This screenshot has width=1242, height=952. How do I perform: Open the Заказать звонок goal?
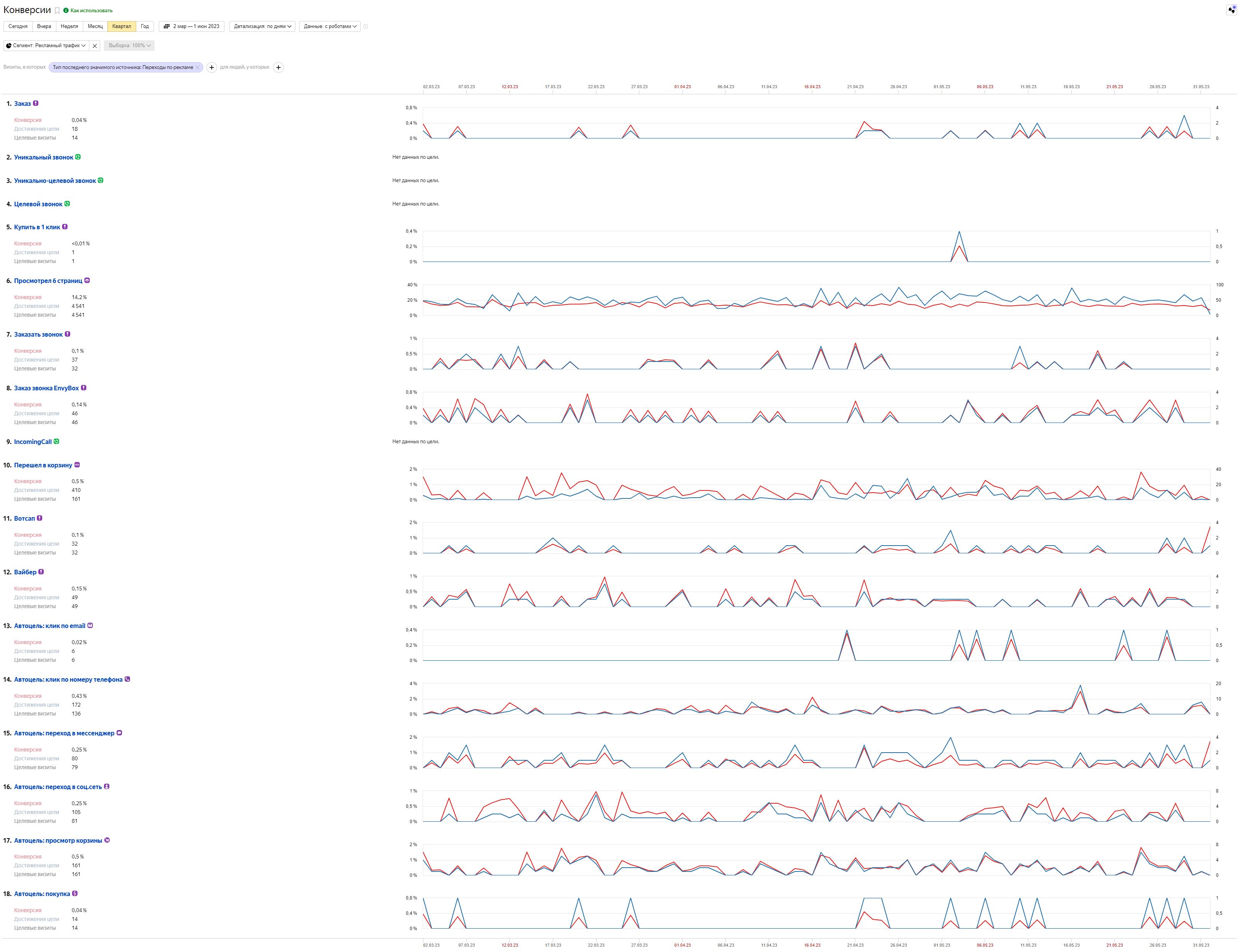[x=38, y=335]
